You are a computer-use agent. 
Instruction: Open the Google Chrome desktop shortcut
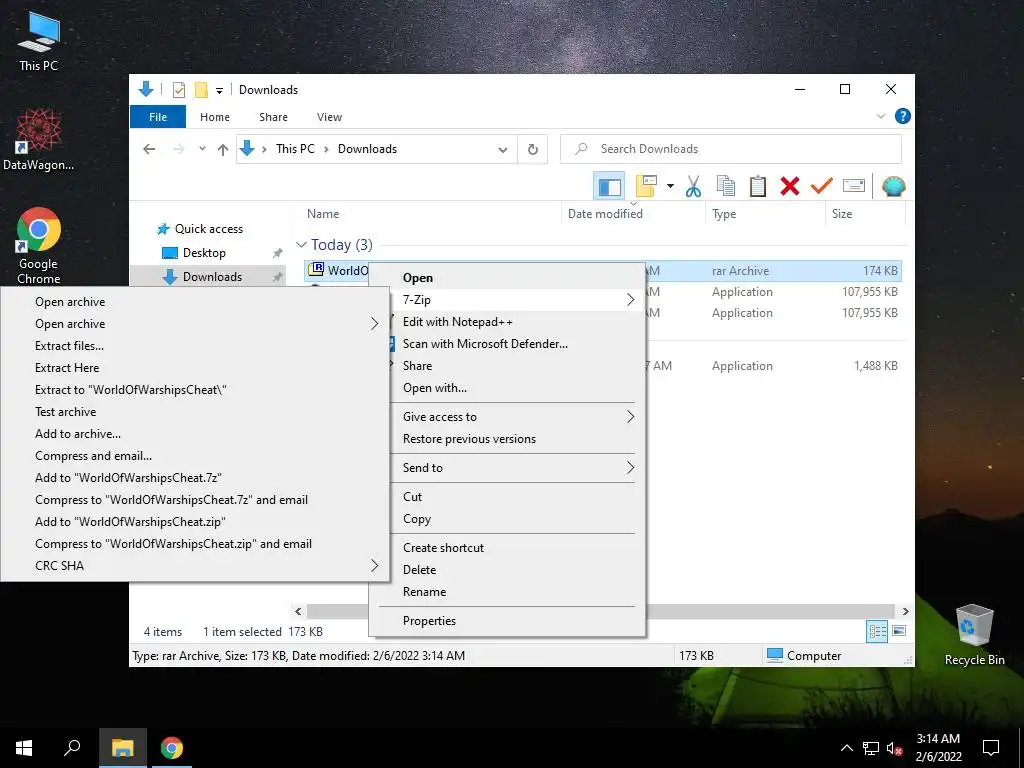(39, 246)
